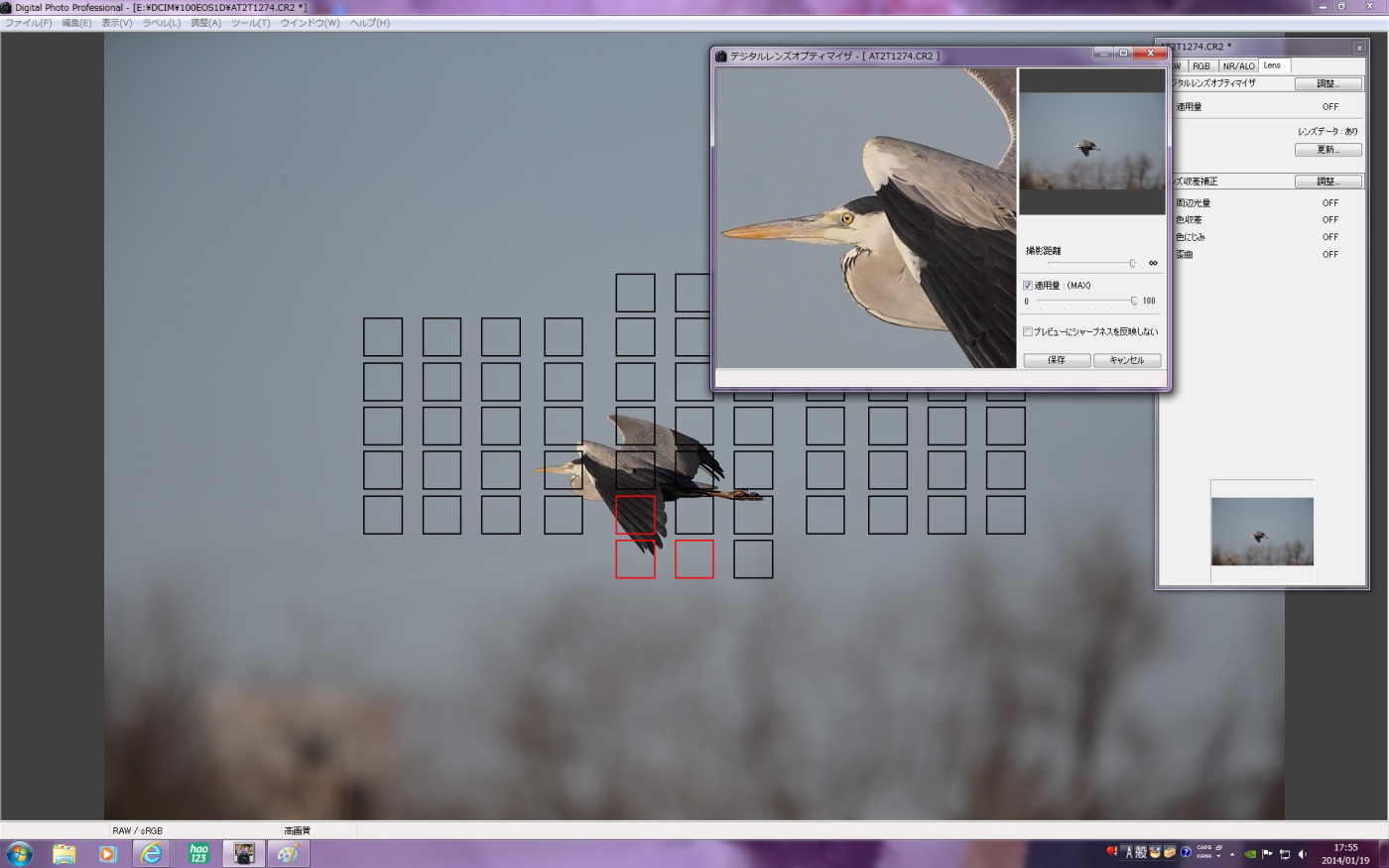Open the Windows Start menu
1389x868 pixels.
pyautogui.click(x=19, y=853)
